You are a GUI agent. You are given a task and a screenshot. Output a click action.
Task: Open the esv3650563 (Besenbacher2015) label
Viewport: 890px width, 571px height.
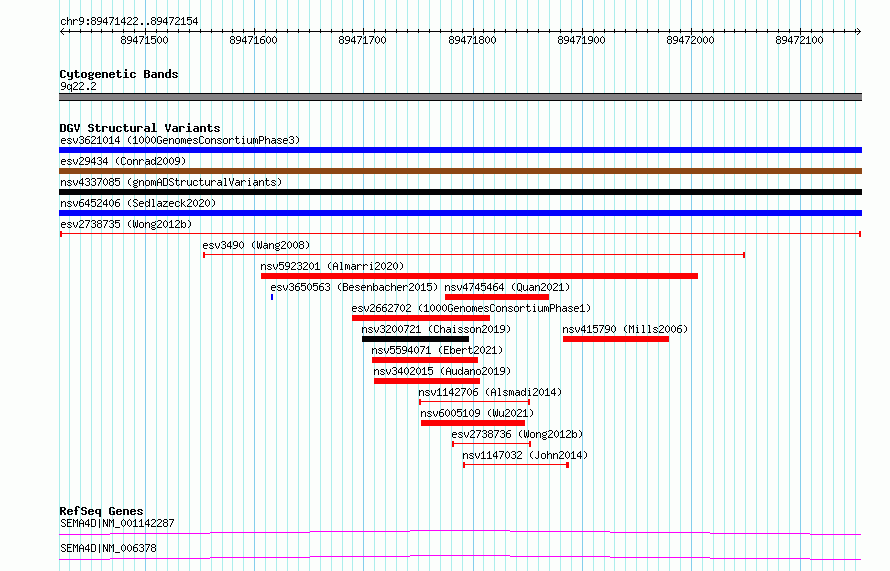354,287
